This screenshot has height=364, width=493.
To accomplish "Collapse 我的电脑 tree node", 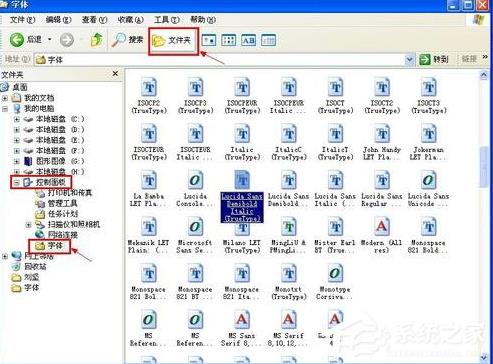I will pyautogui.click(x=5, y=109).
